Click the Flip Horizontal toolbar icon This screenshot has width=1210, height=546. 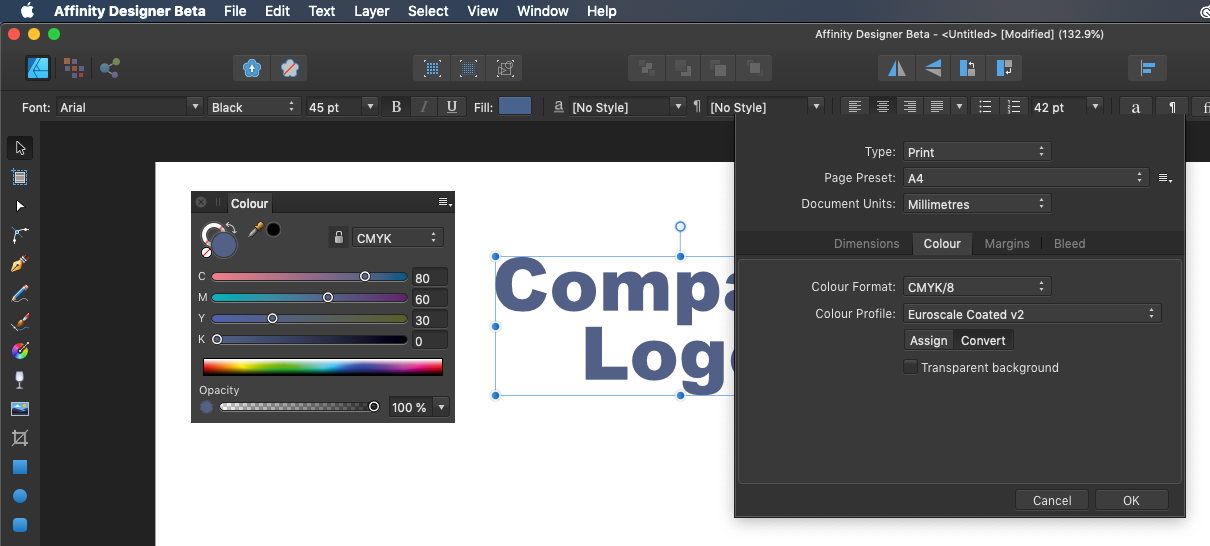[897, 68]
